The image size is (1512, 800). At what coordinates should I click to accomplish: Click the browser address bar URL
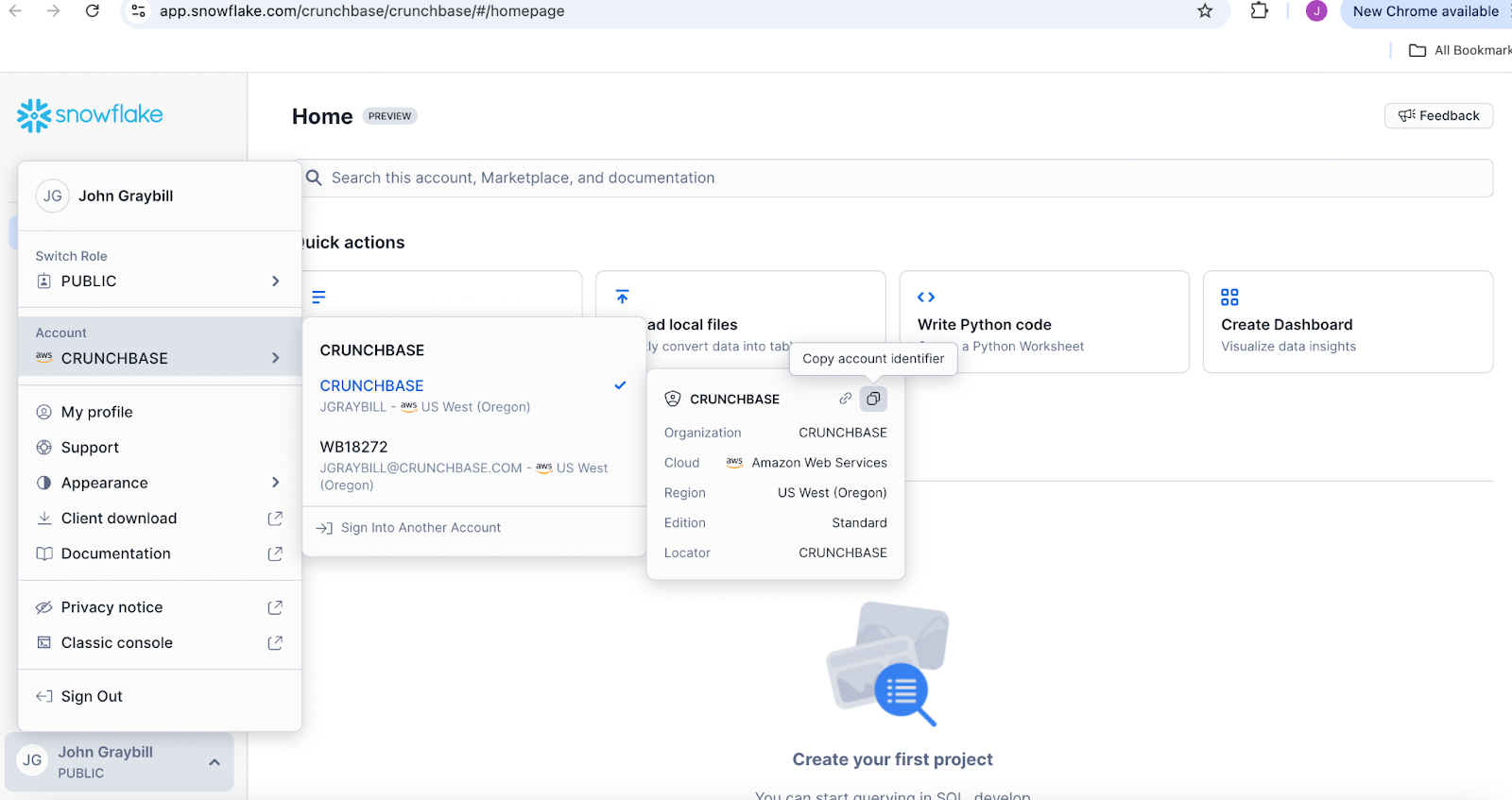tap(362, 11)
